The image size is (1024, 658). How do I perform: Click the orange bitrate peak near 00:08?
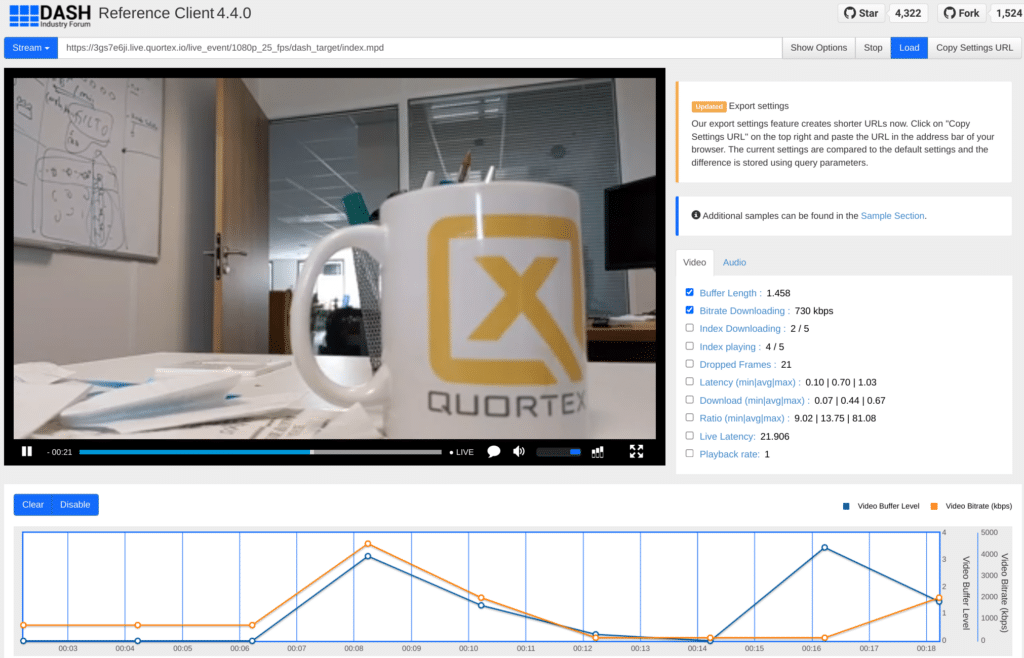[368, 544]
